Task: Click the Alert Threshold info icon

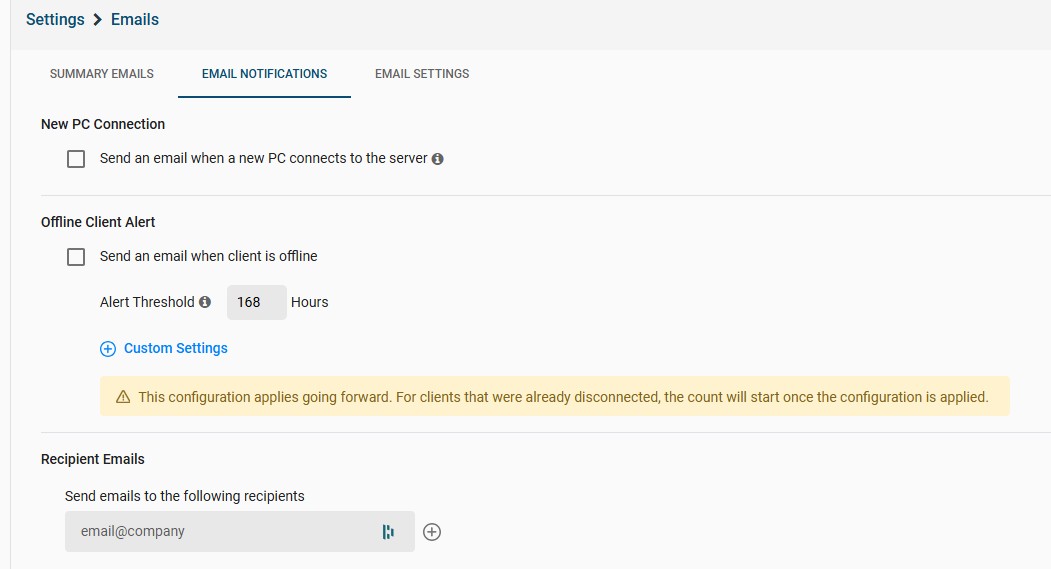Action: (205, 302)
